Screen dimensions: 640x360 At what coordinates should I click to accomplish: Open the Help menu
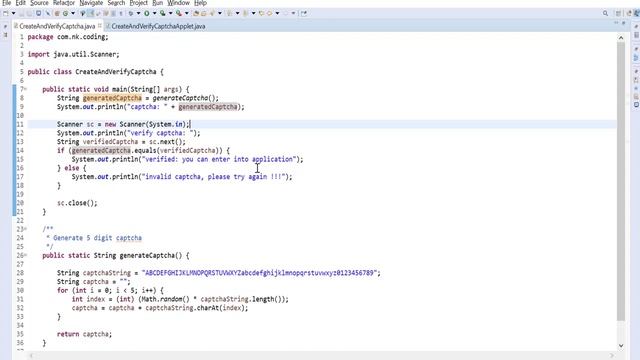[x=200, y=3]
